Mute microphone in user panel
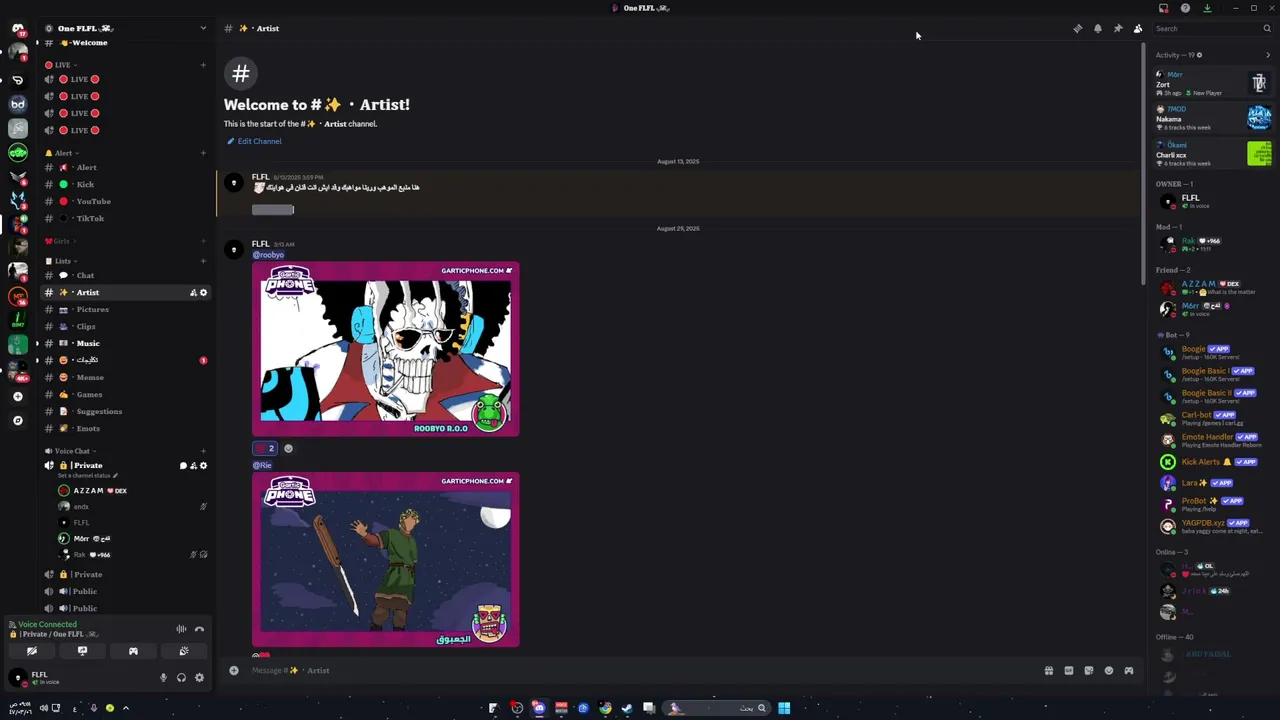Screen dimensions: 1280x720 (163, 678)
